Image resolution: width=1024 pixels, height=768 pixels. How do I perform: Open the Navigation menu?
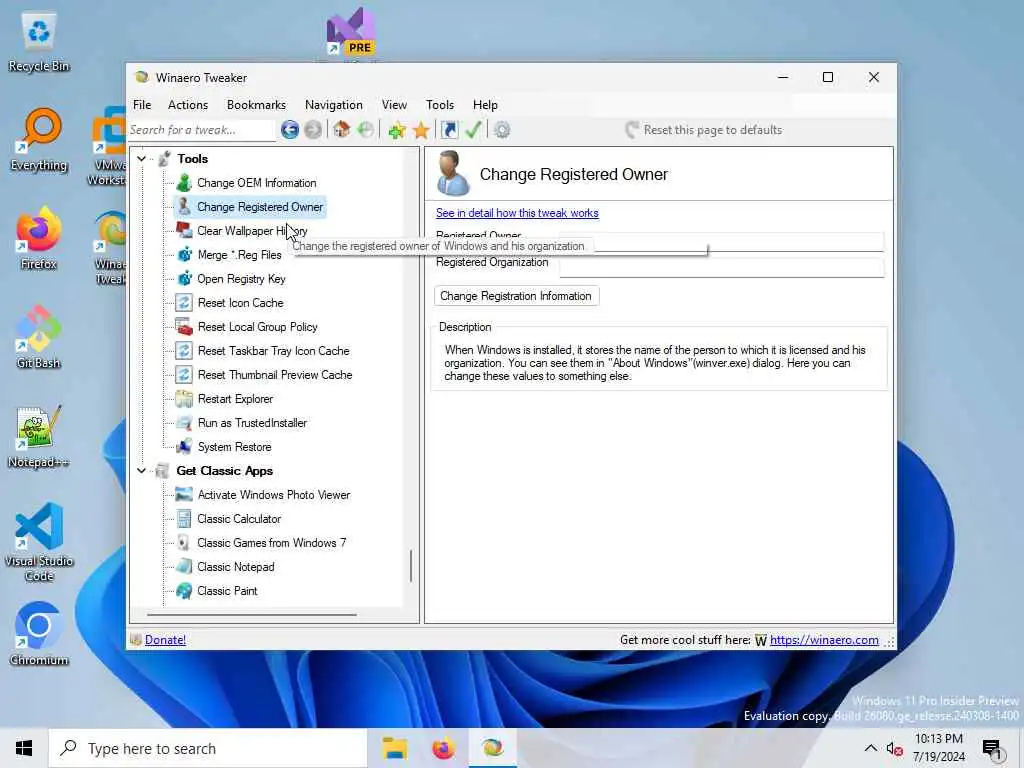click(x=334, y=105)
